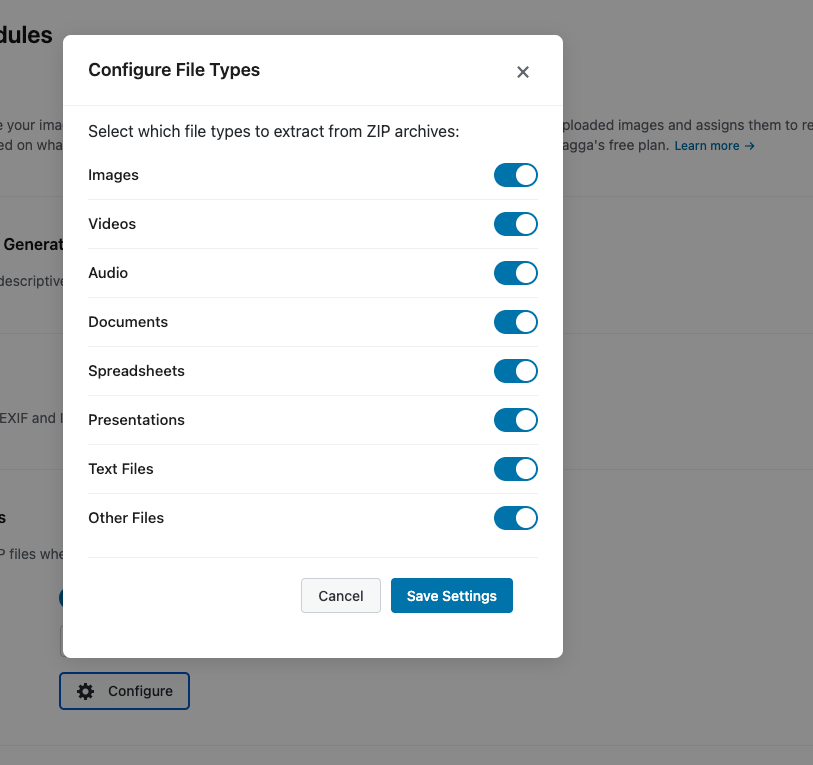The image size is (813, 765).
Task: Click the Cancel button
Action: point(340,596)
